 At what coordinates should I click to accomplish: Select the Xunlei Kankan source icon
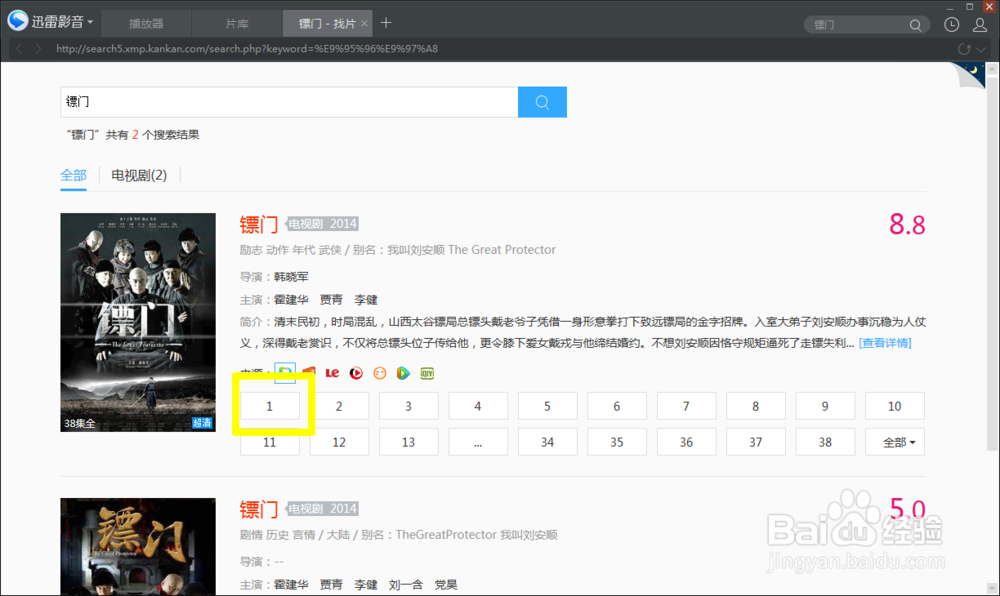pos(285,373)
